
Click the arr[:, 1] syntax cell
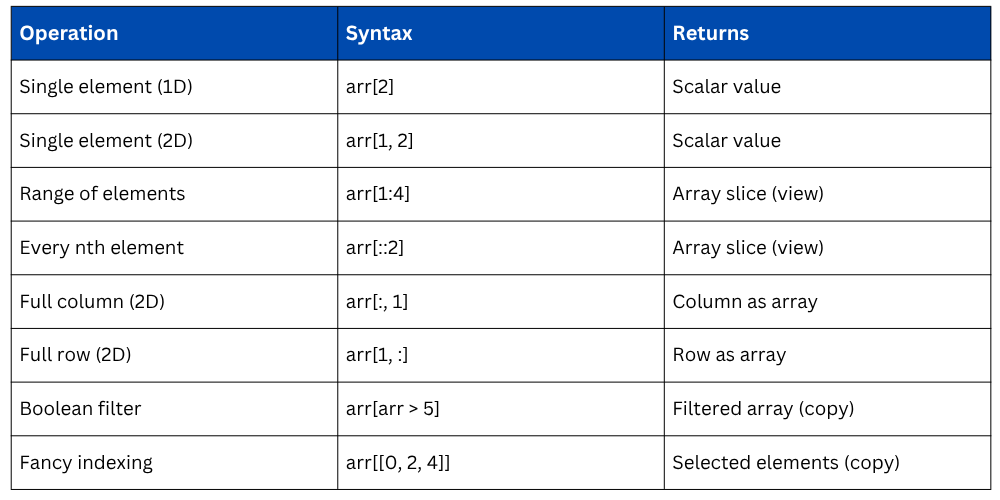coord(376,302)
